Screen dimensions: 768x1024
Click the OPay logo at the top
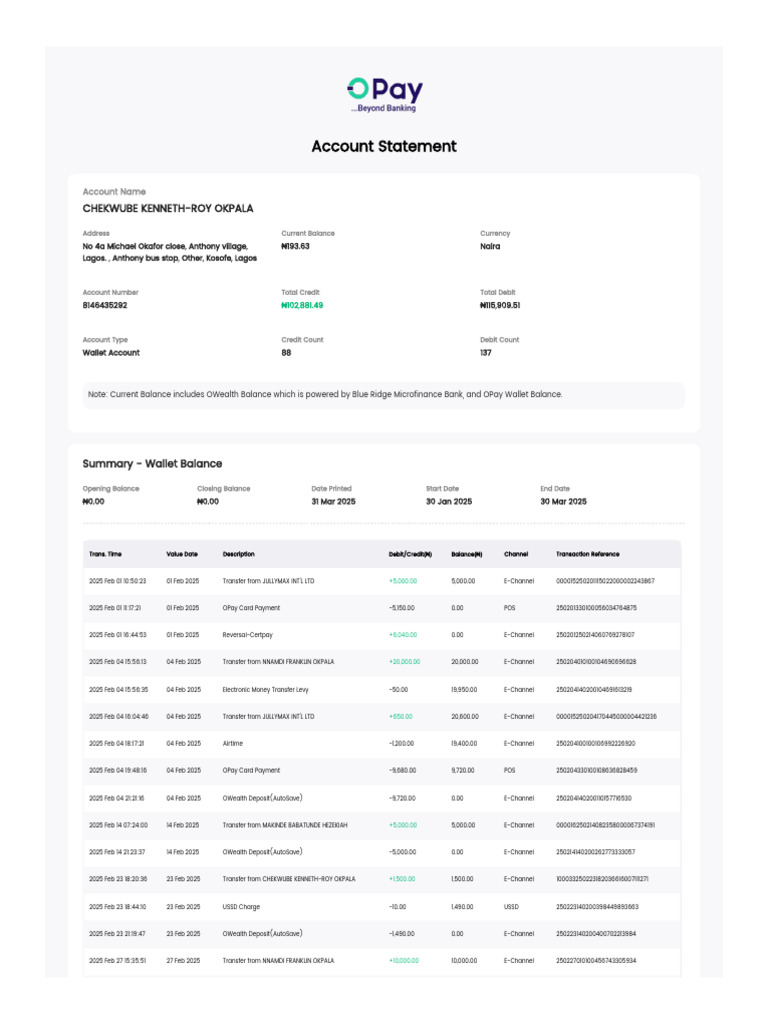tap(385, 95)
